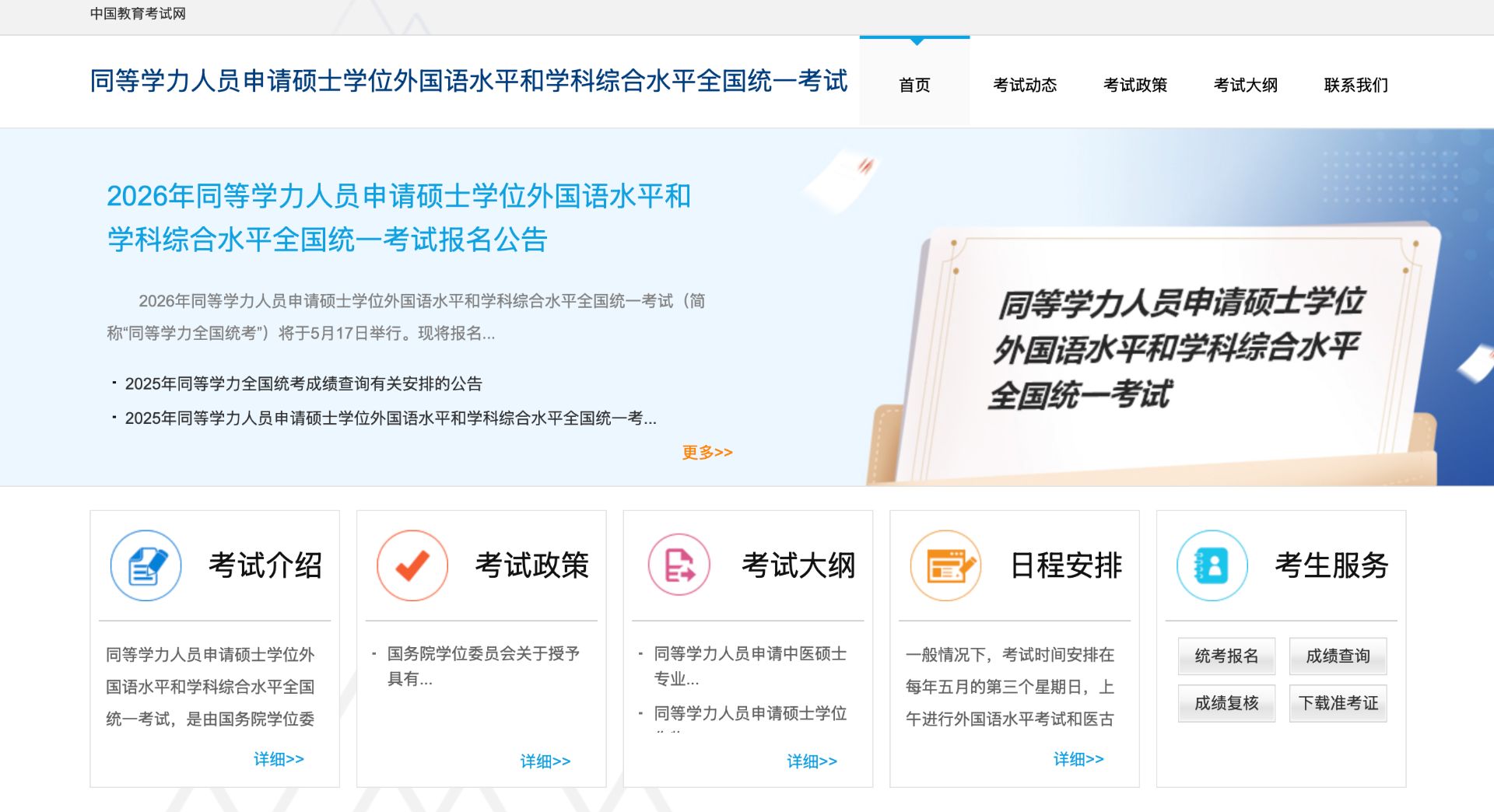Click the 考生服务 contact book icon
1494x812 pixels.
[x=1212, y=565]
